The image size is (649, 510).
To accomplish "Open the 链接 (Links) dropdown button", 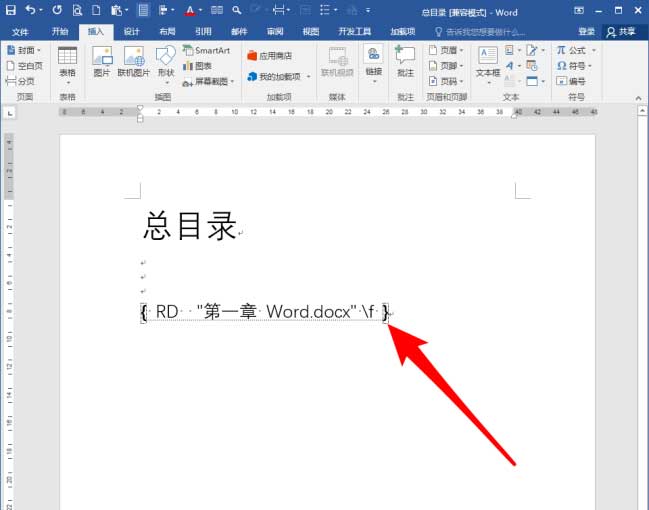I will pyautogui.click(x=374, y=65).
